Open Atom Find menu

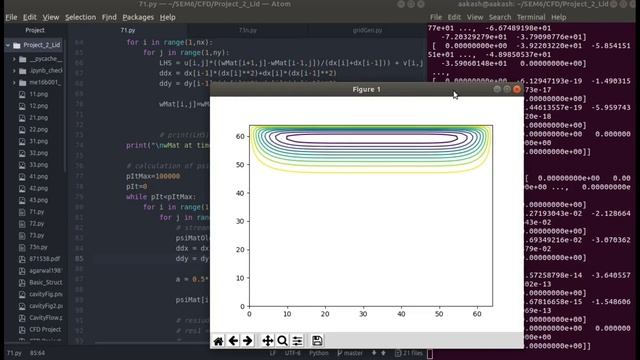pyautogui.click(x=109, y=17)
